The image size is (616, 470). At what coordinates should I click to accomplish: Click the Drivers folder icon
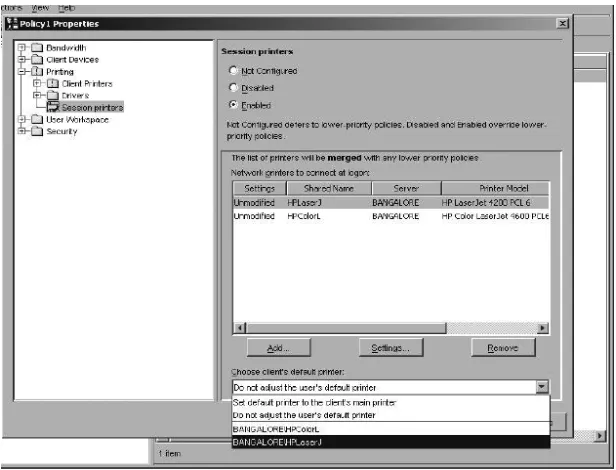[52, 95]
